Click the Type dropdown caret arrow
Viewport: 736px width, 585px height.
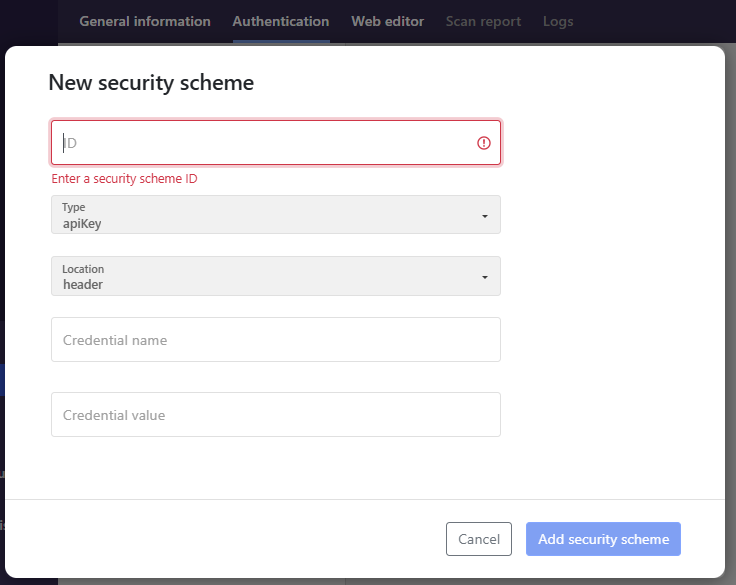coord(484,216)
